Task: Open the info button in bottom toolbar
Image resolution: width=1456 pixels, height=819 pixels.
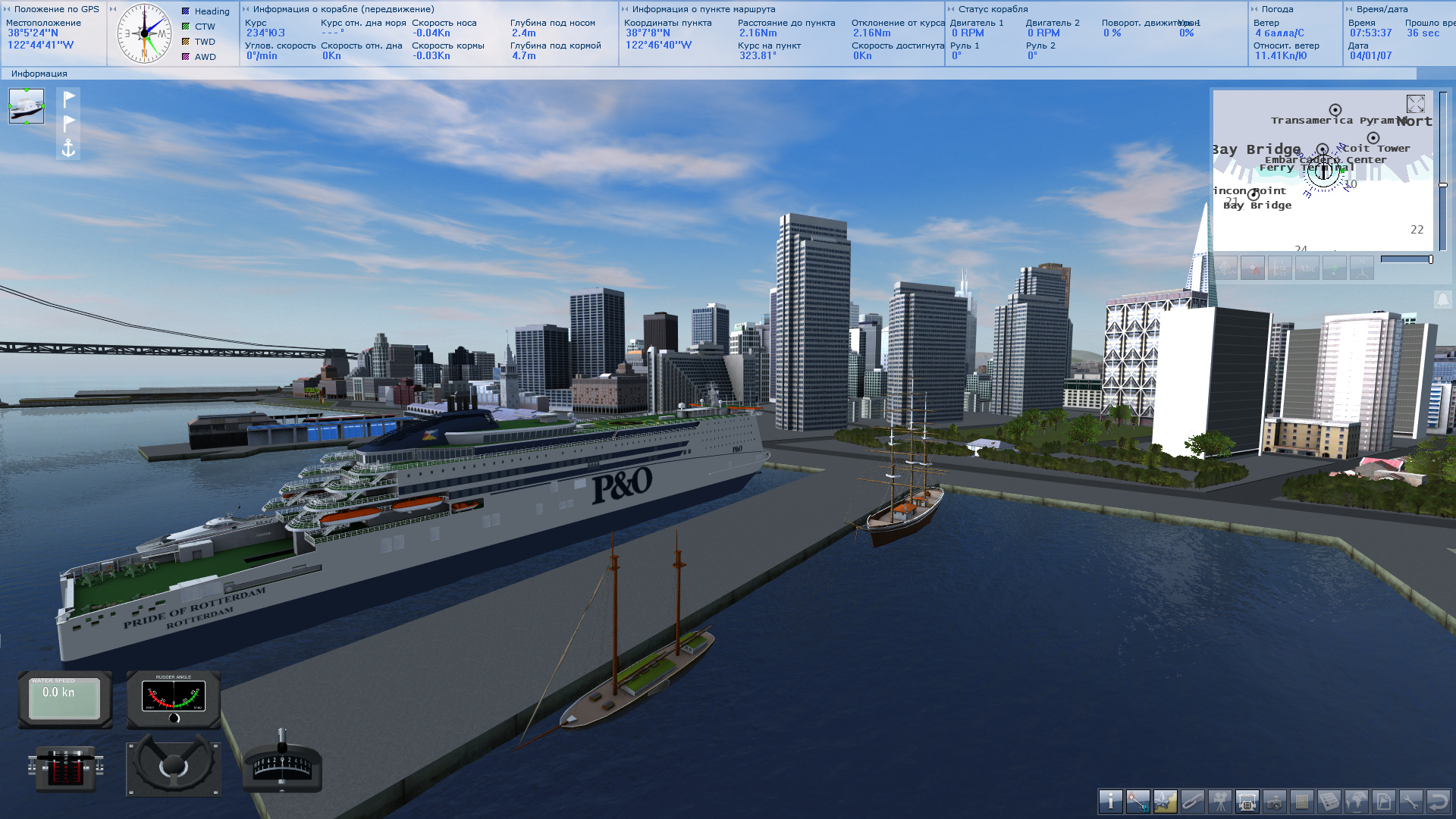Action: pos(1110,801)
